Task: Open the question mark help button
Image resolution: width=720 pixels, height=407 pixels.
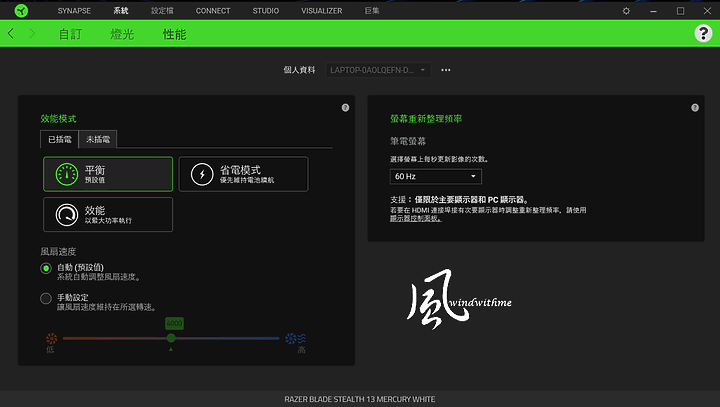Action: coord(703,34)
